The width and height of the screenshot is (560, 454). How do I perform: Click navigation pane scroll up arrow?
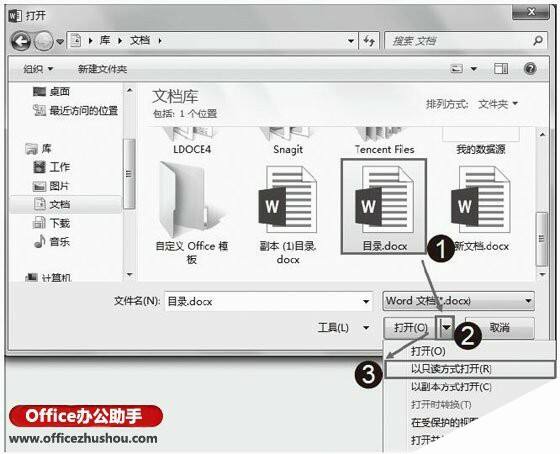click(x=130, y=90)
